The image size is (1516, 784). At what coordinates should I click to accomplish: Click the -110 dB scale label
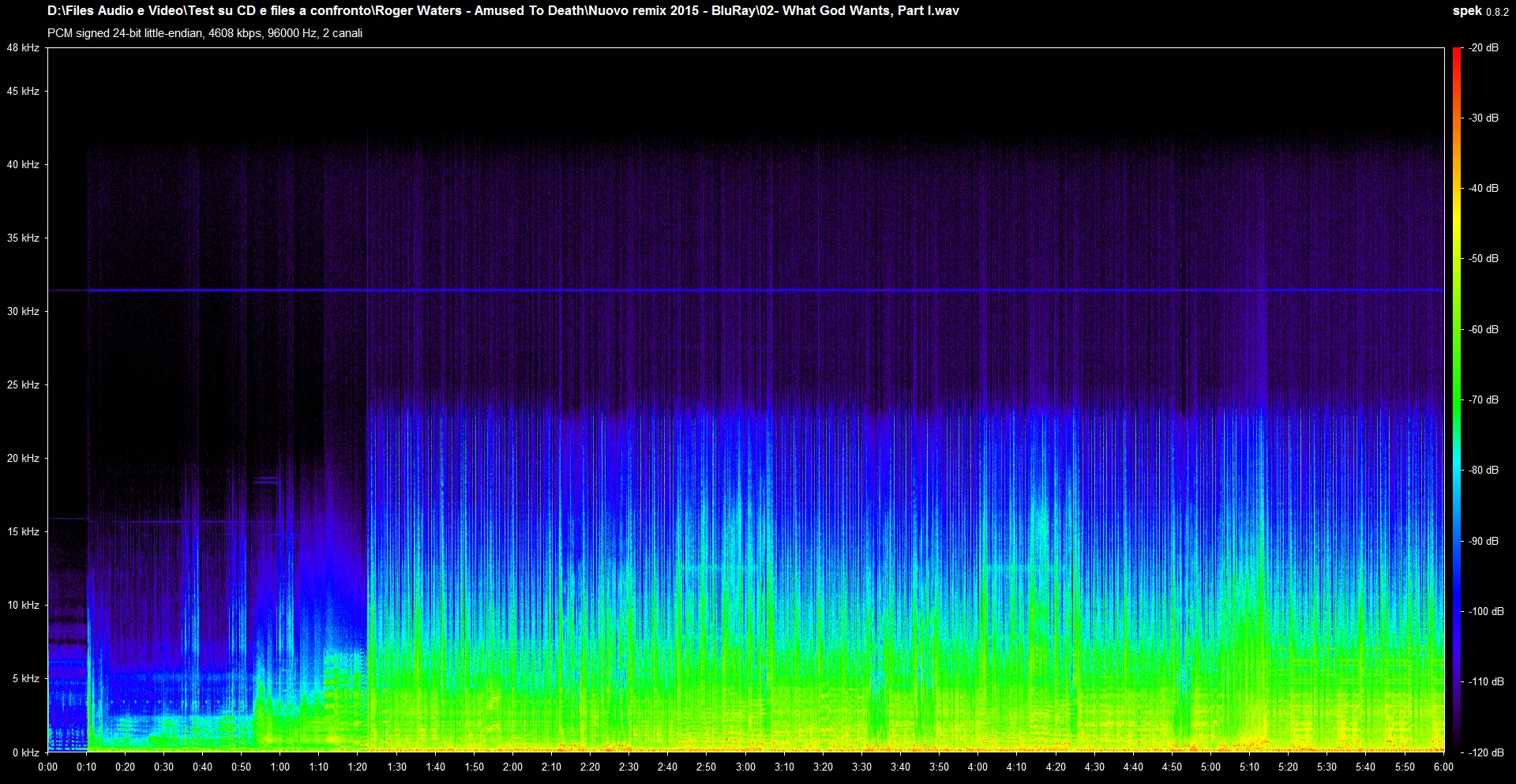point(1484,682)
